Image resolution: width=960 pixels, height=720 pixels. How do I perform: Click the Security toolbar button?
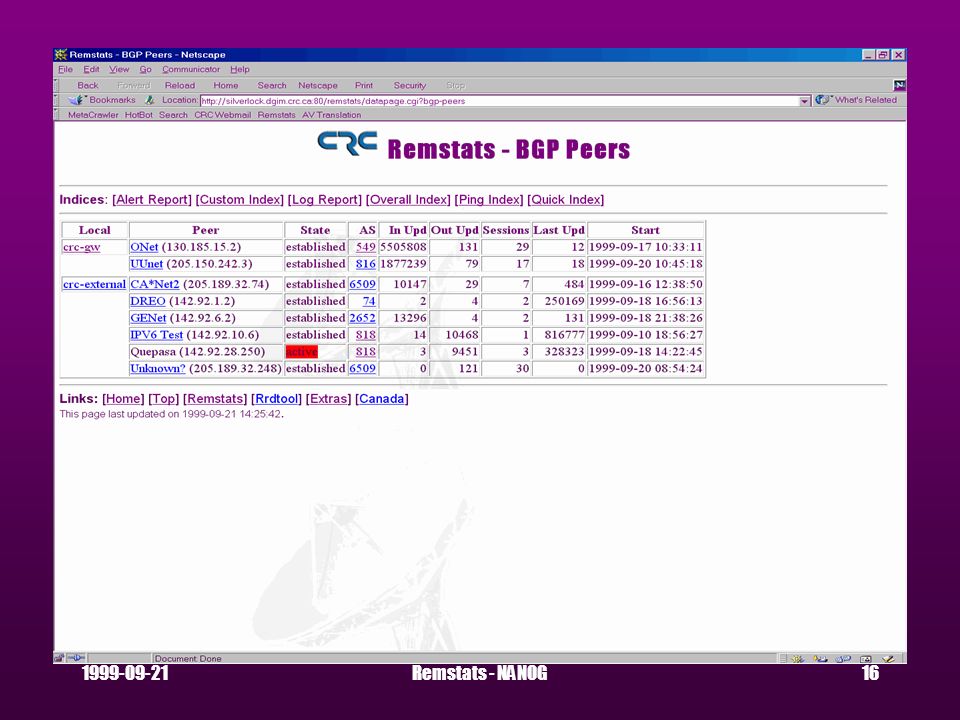[x=409, y=85]
